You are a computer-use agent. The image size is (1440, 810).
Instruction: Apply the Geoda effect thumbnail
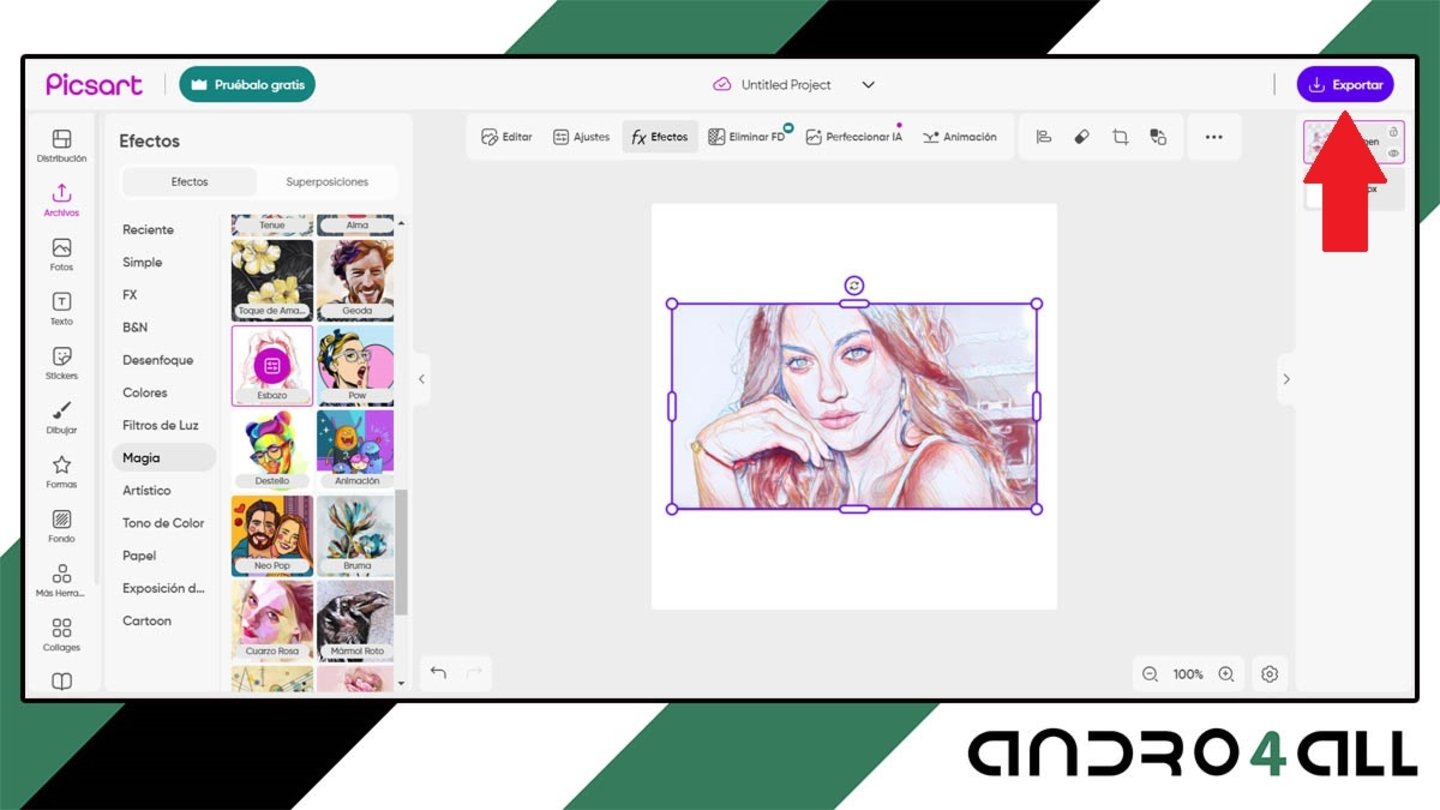tap(356, 280)
